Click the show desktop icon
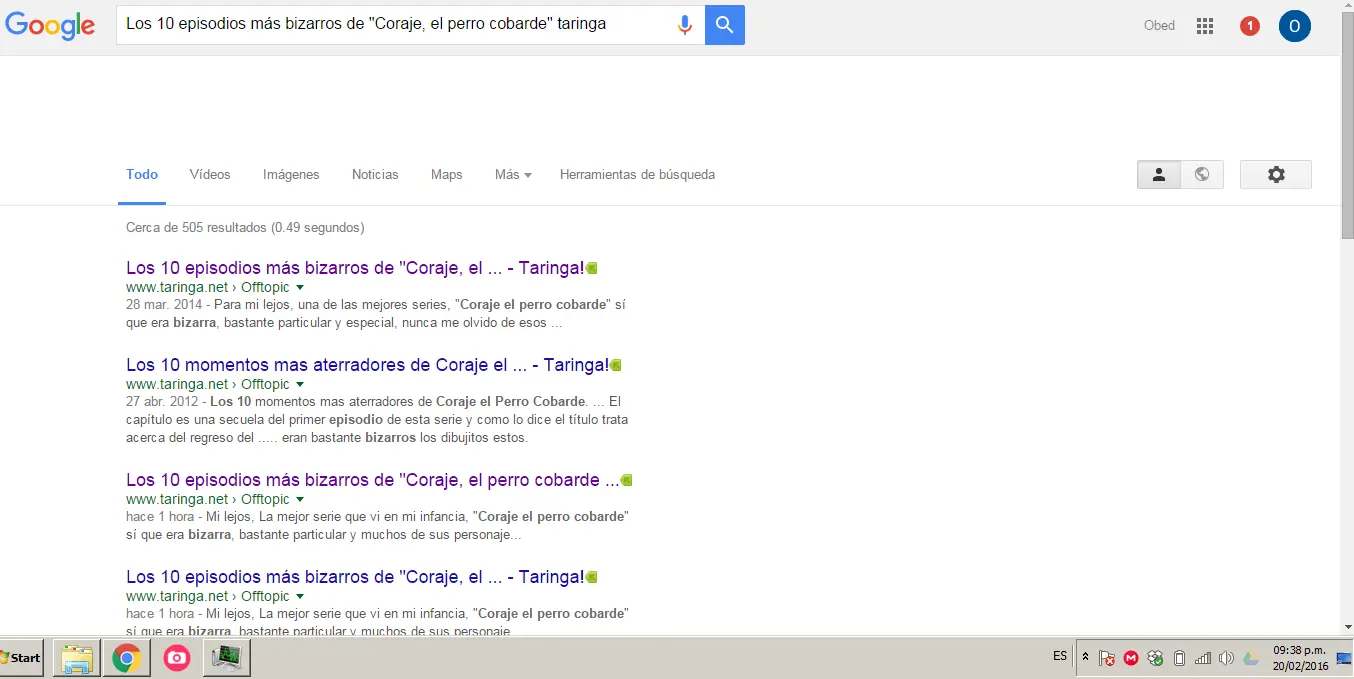The width and height of the screenshot is (1354, 679). [x=1345, y=658]
